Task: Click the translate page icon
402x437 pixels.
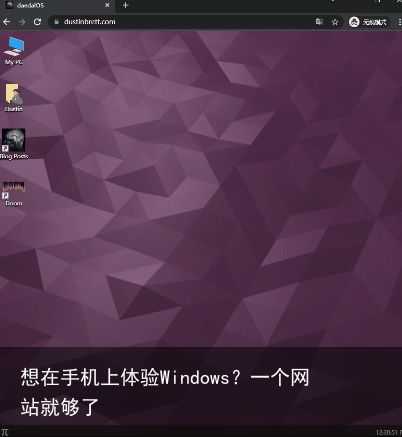Action: click(x=319, y=22)
